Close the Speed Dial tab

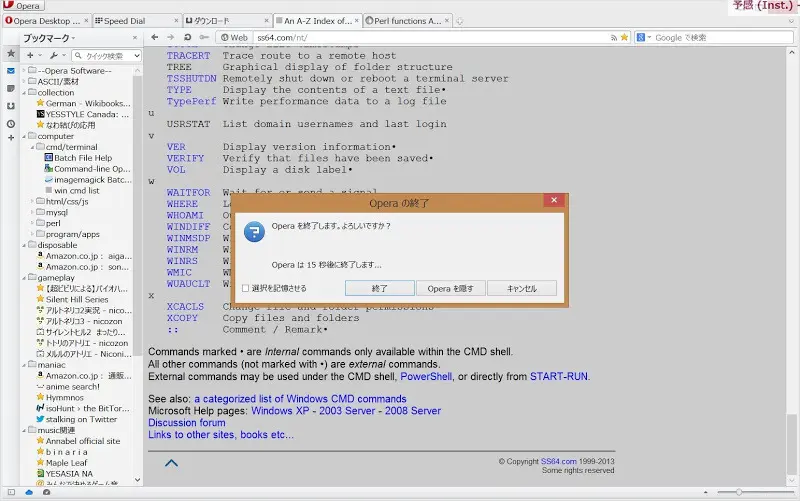176,21
